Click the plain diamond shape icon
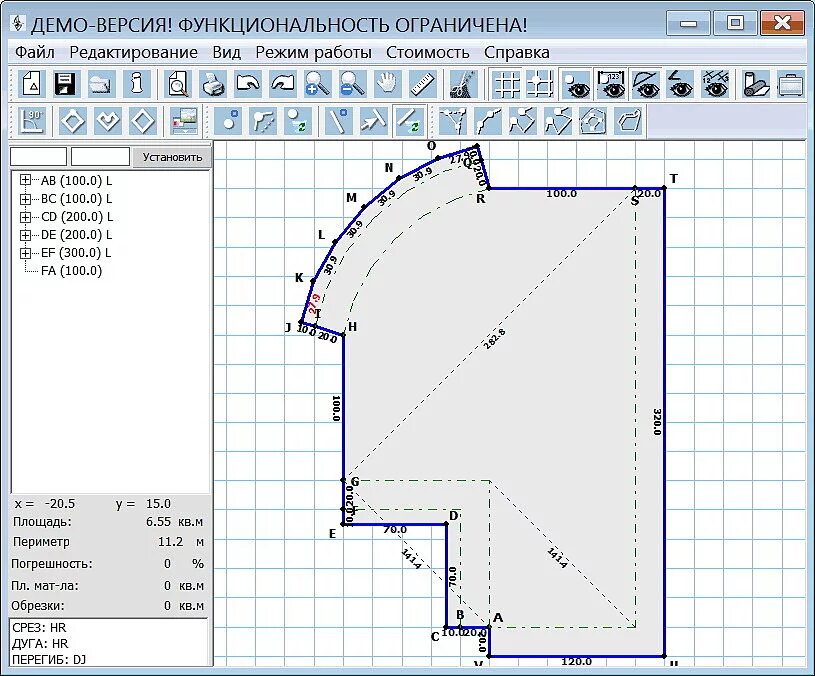 (x=143, y=121)
